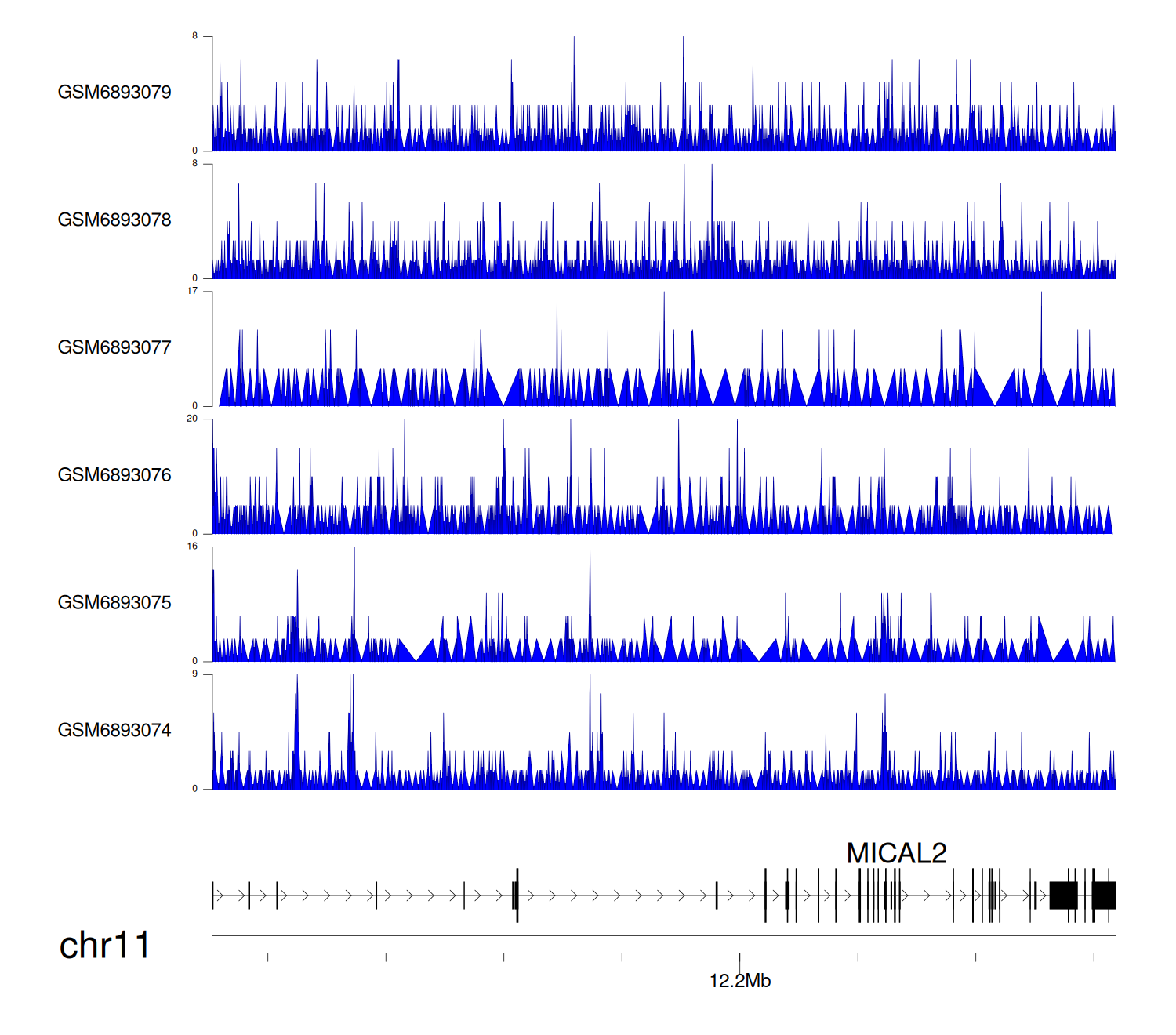Click on the GSM6893077 sample label

tap(114, 347)
